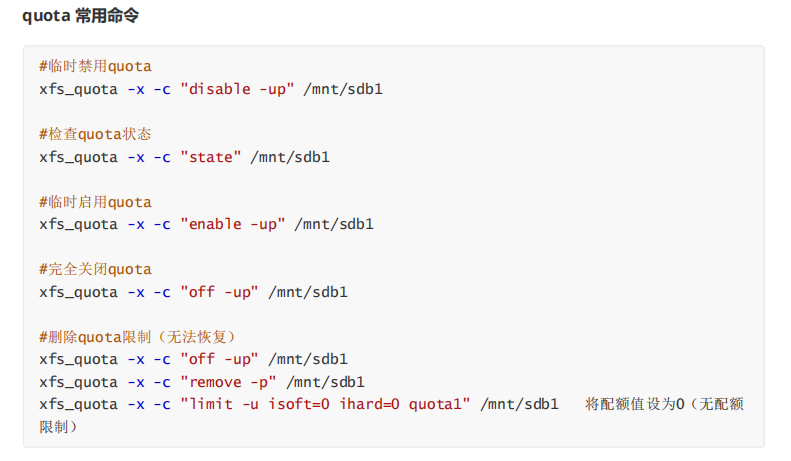
Task: Click the heading "quota 常用命令"
Action: tap(80, 16)
